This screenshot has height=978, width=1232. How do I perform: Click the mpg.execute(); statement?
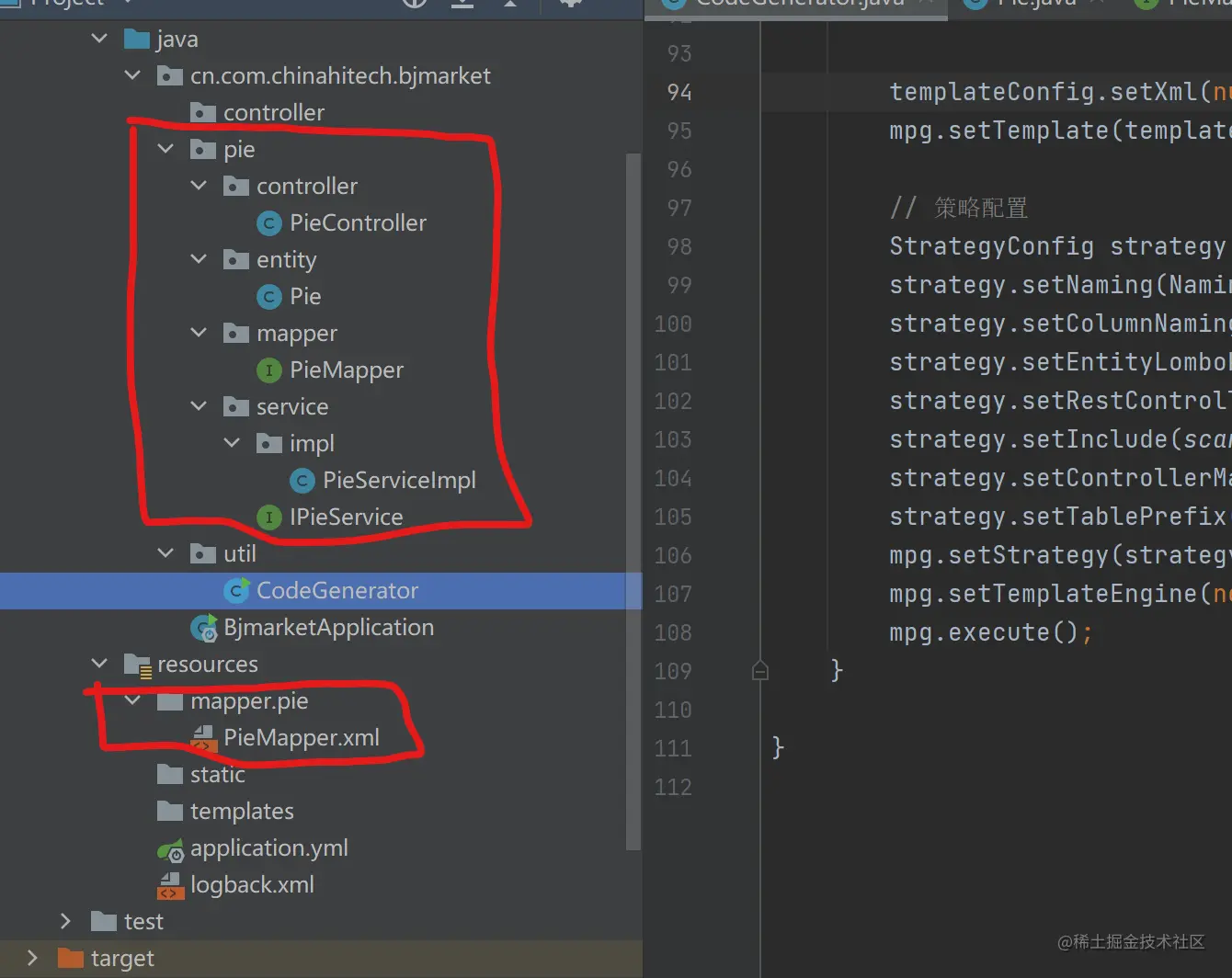[x=991, y=632]
